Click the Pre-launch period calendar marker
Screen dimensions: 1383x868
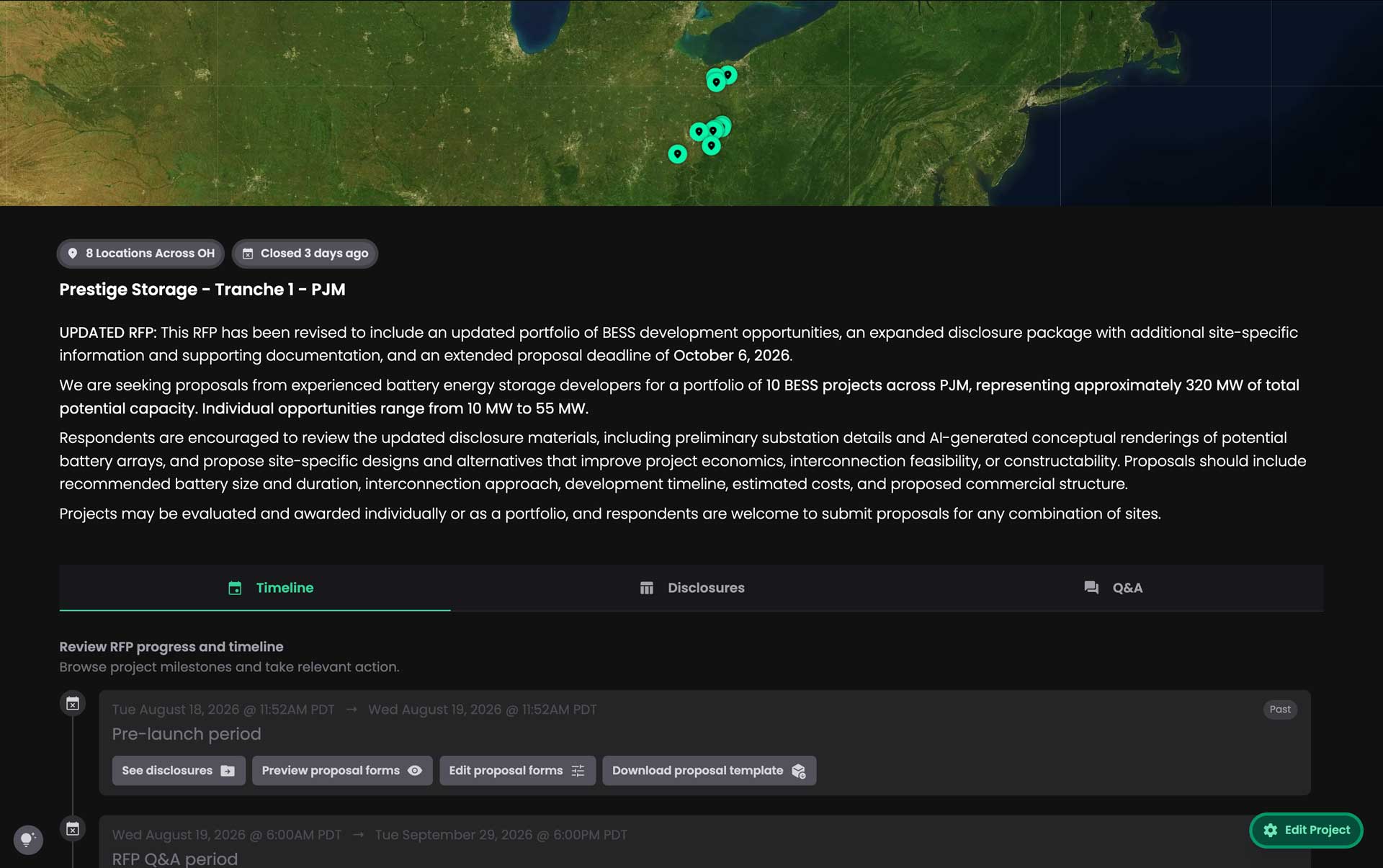[x=73, y=704]
